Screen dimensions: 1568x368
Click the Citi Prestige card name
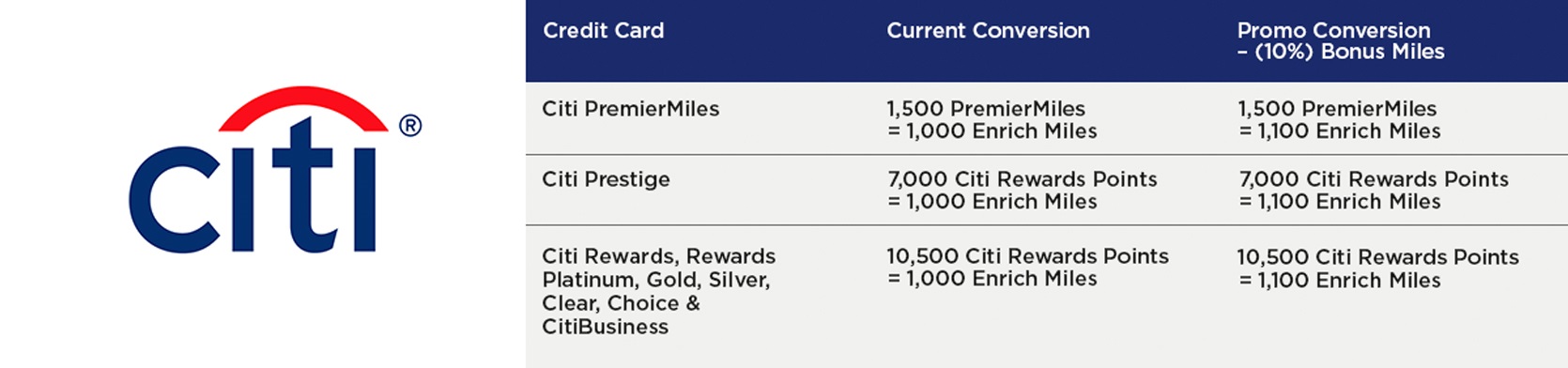pos(606,179)
